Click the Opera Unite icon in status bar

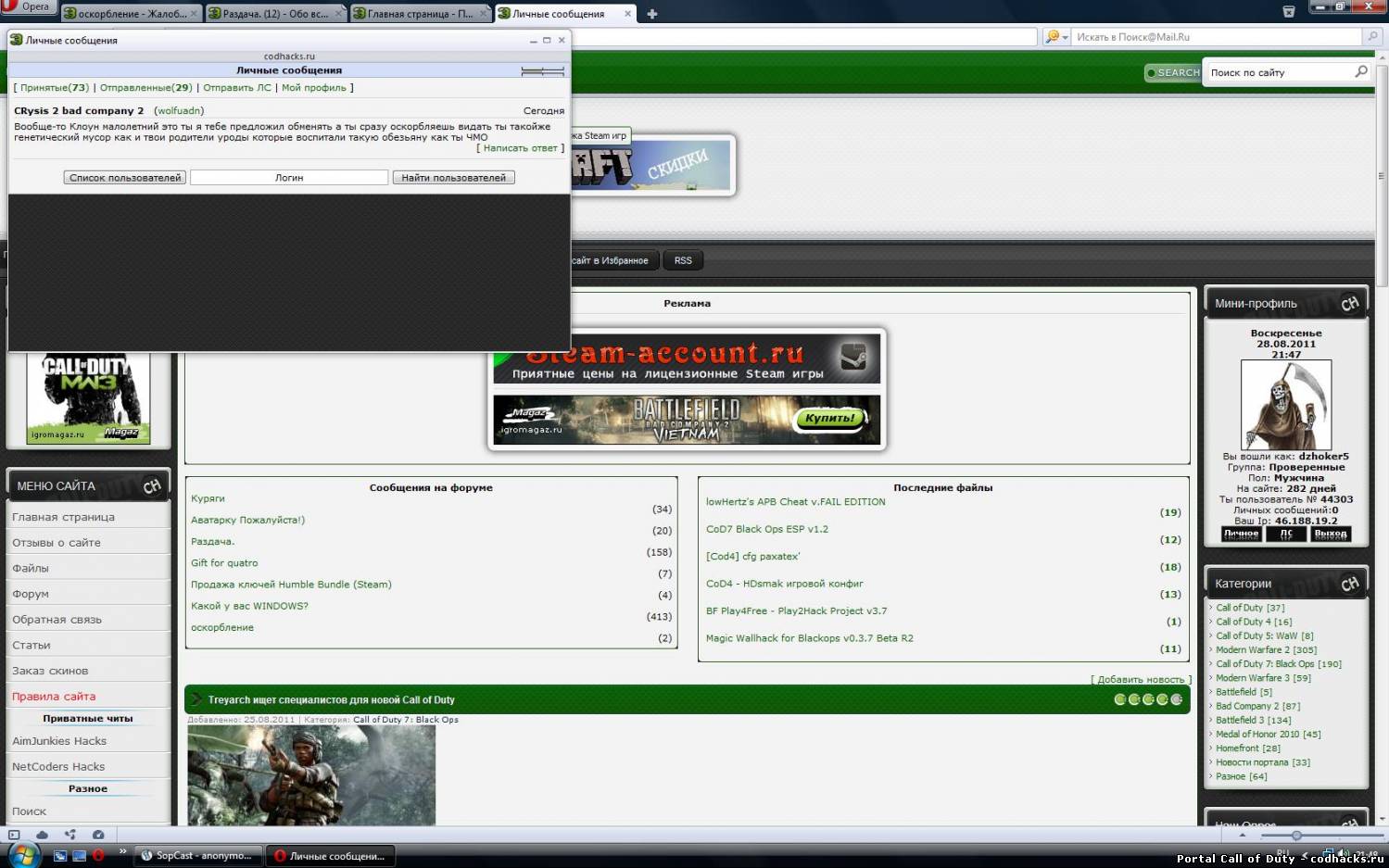click(70, 835)
